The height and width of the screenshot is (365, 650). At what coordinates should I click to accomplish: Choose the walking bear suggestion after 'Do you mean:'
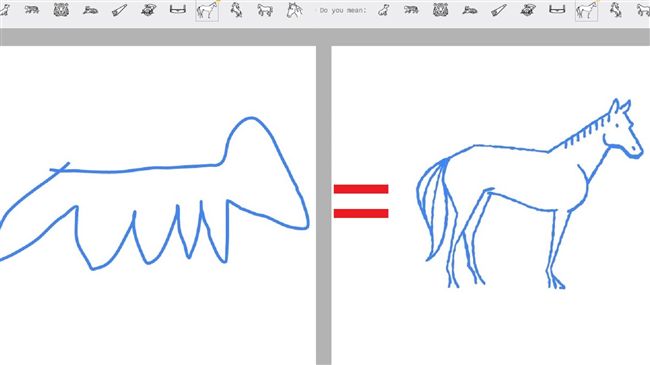[411, 10]
